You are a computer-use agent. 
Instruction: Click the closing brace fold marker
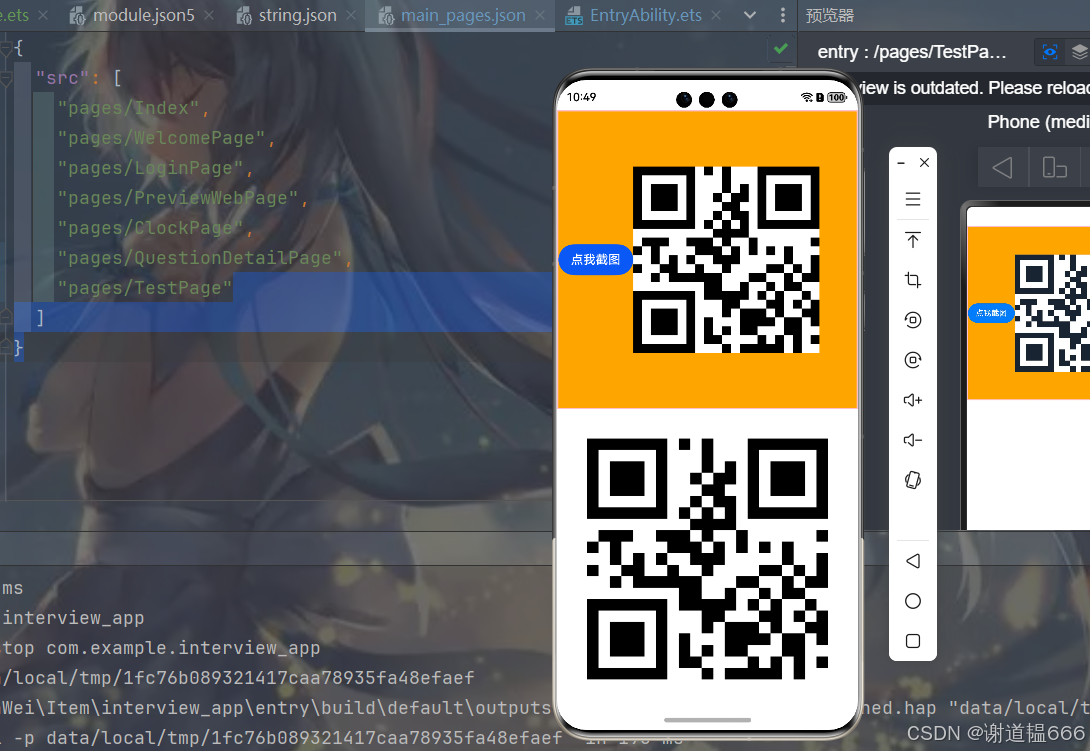(6, 348)
